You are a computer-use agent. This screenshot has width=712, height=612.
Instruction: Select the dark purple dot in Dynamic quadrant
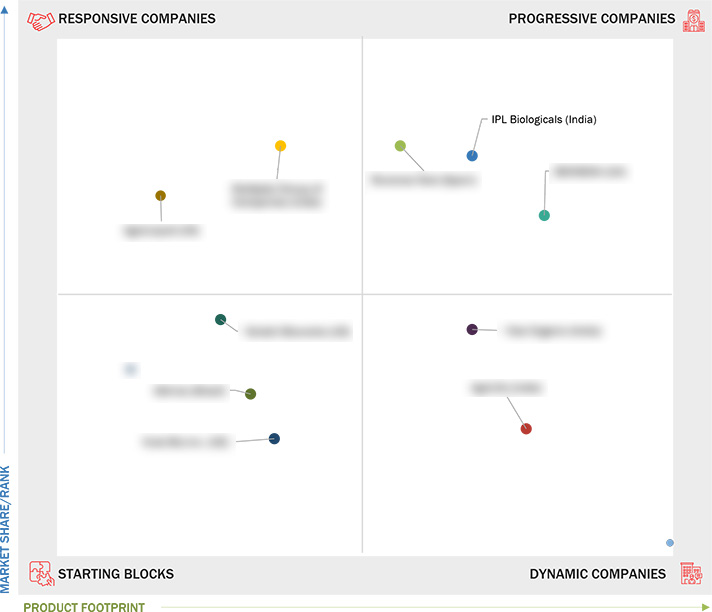click(x=472, y=329)
